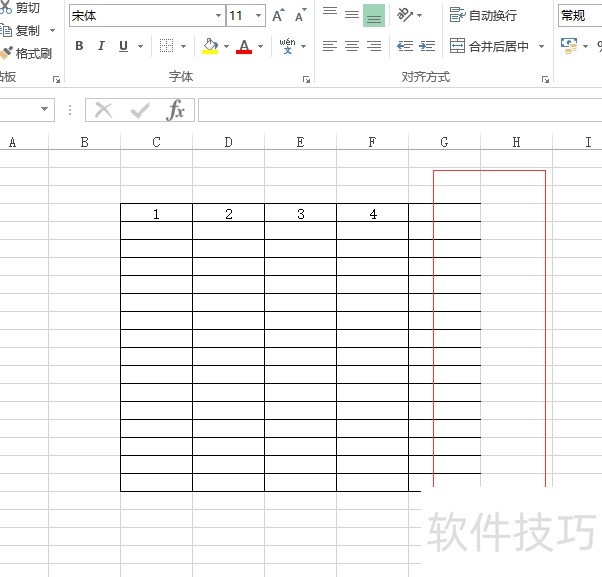Select the Format Painter (格式刷) tool
602x577 pixels.
pos(26,53)
